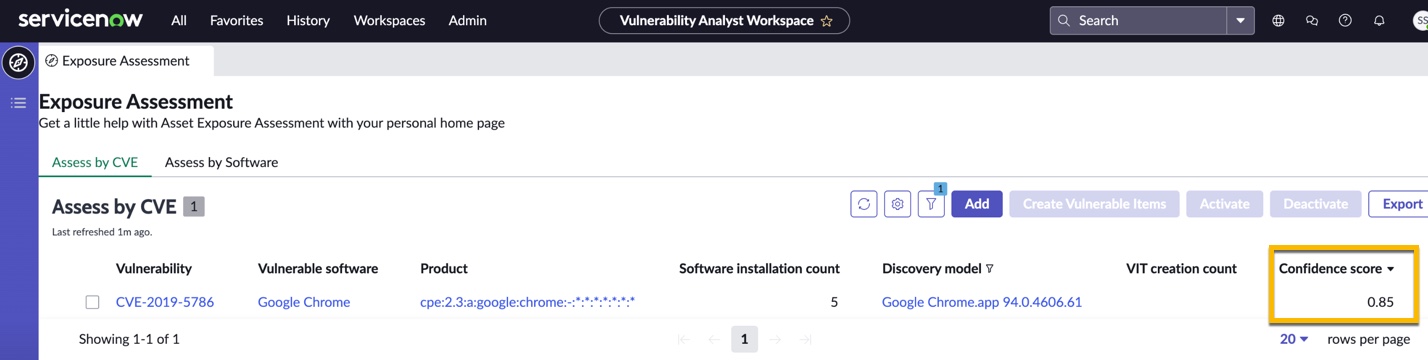
Task: Go to first page arrow
Action: click(684, 339)
